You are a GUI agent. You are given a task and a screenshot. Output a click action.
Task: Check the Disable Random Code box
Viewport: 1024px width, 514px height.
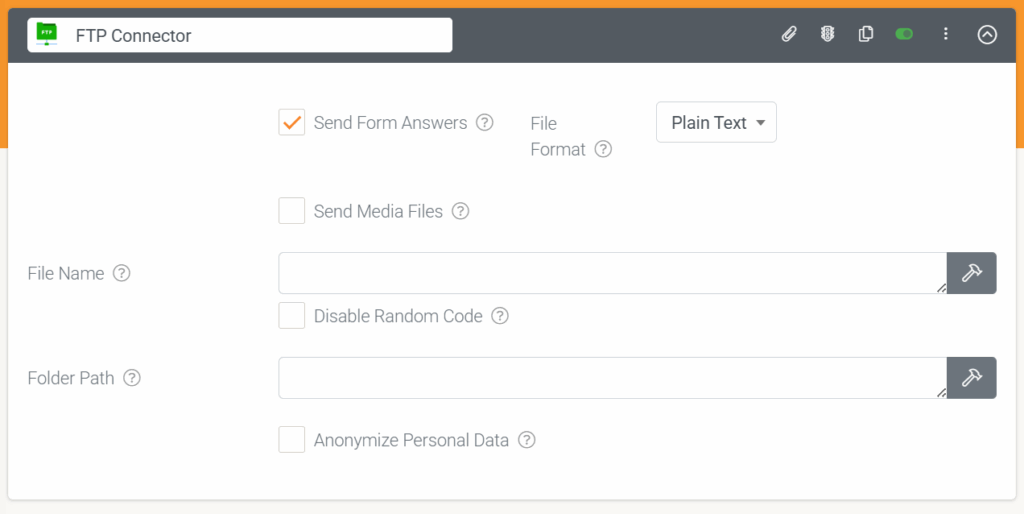click(x=292, y=316)
